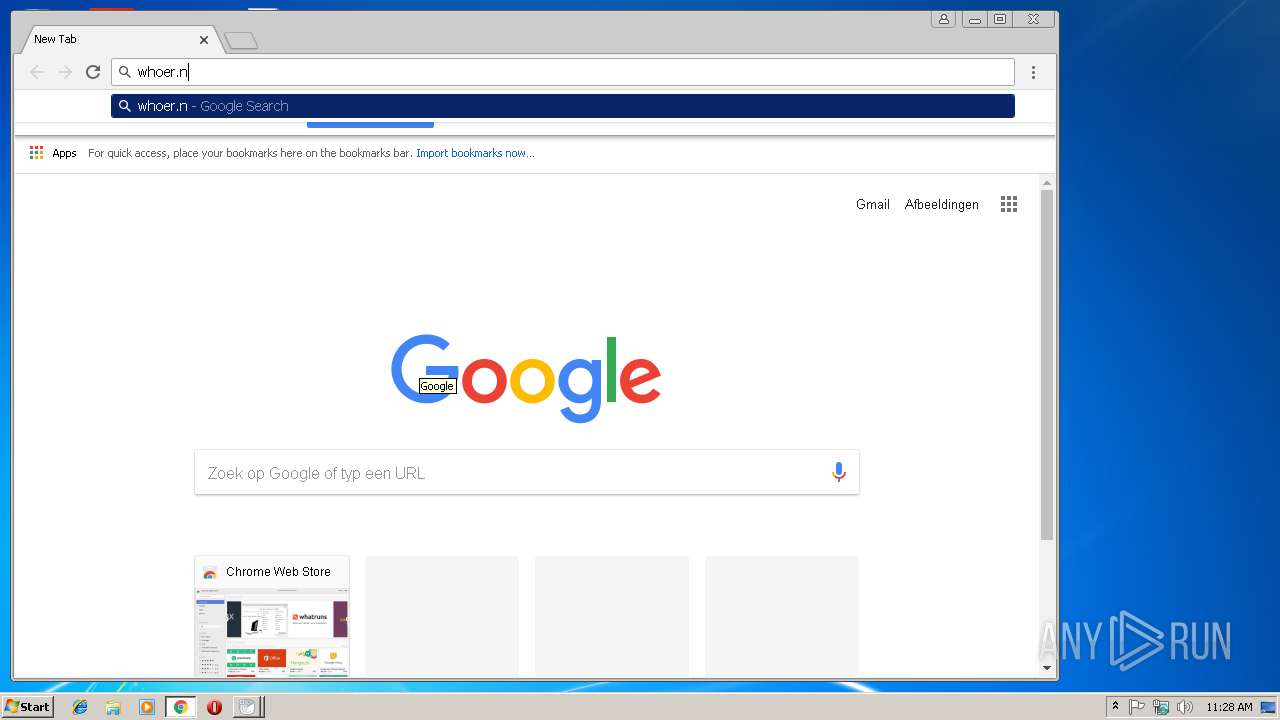Reload the current page

(93, 72)
